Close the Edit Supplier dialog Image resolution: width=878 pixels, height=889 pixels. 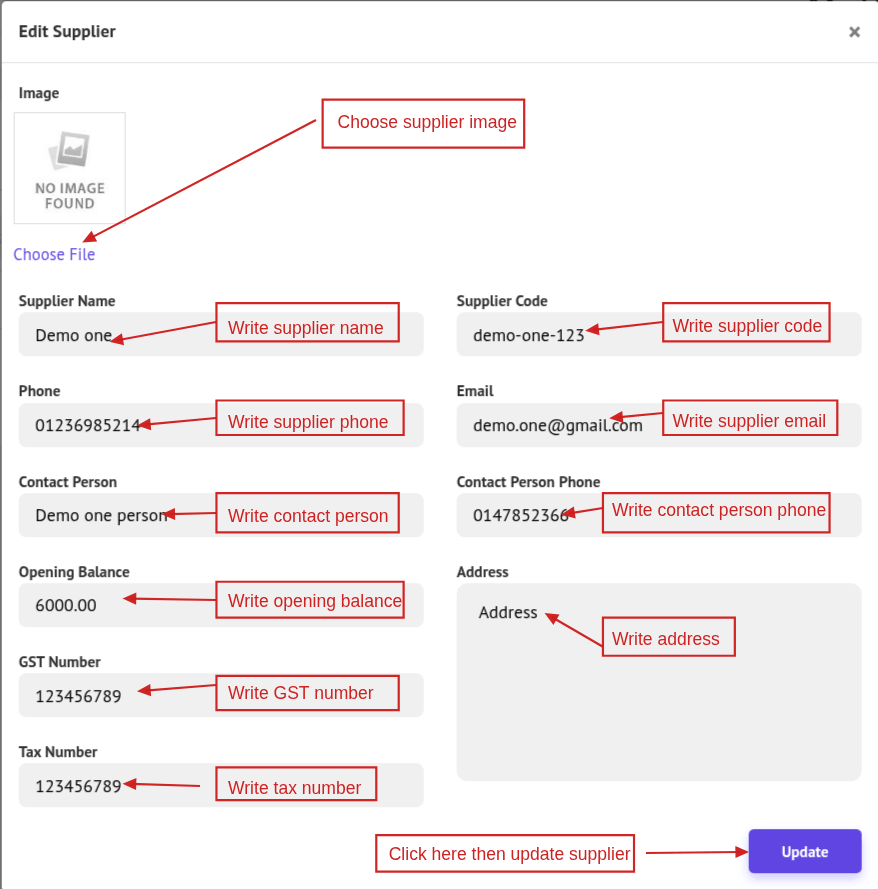[x=854, y=32]
